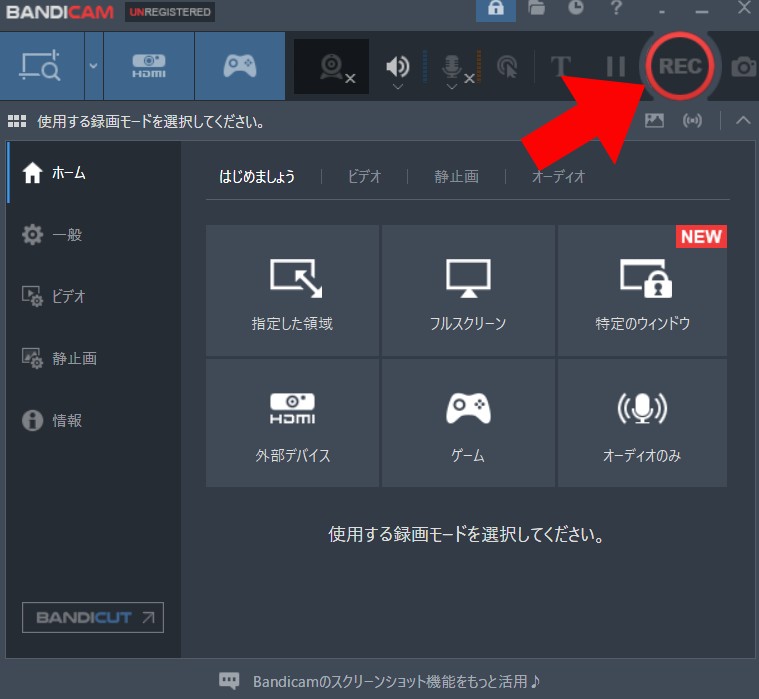Click the audio broadcast icon below REC
This screenshot has height=699, width=759.
click(x=692, y=120)
